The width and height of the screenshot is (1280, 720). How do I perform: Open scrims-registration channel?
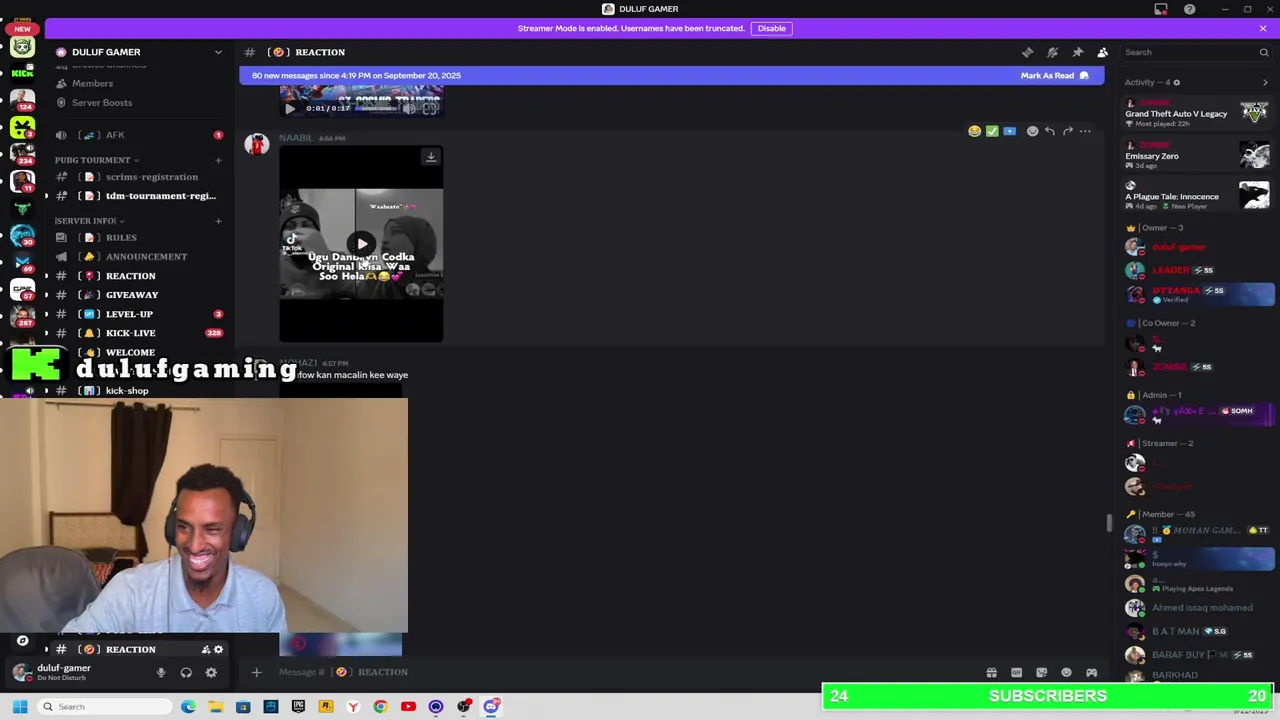coord(152,177)
